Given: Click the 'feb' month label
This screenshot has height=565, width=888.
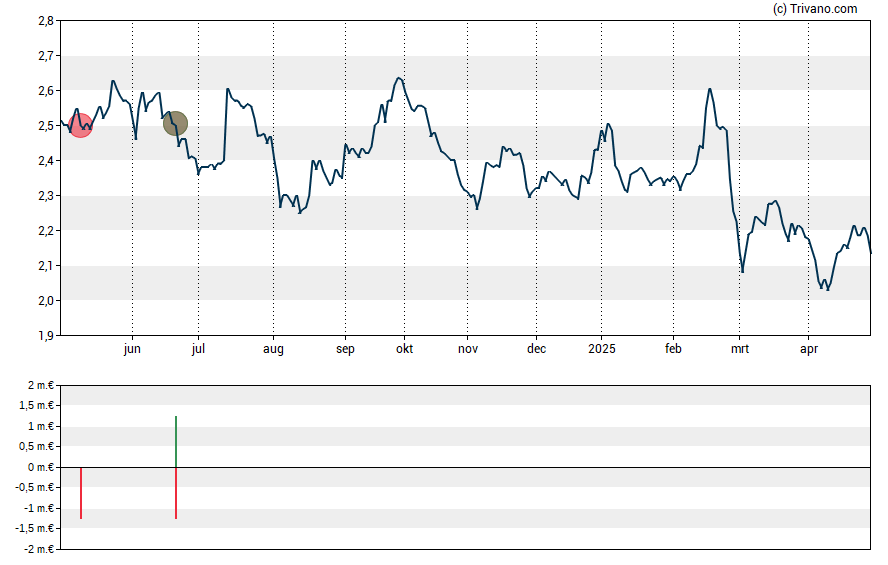Looking at the screenshot, I should tap(673, 349).
